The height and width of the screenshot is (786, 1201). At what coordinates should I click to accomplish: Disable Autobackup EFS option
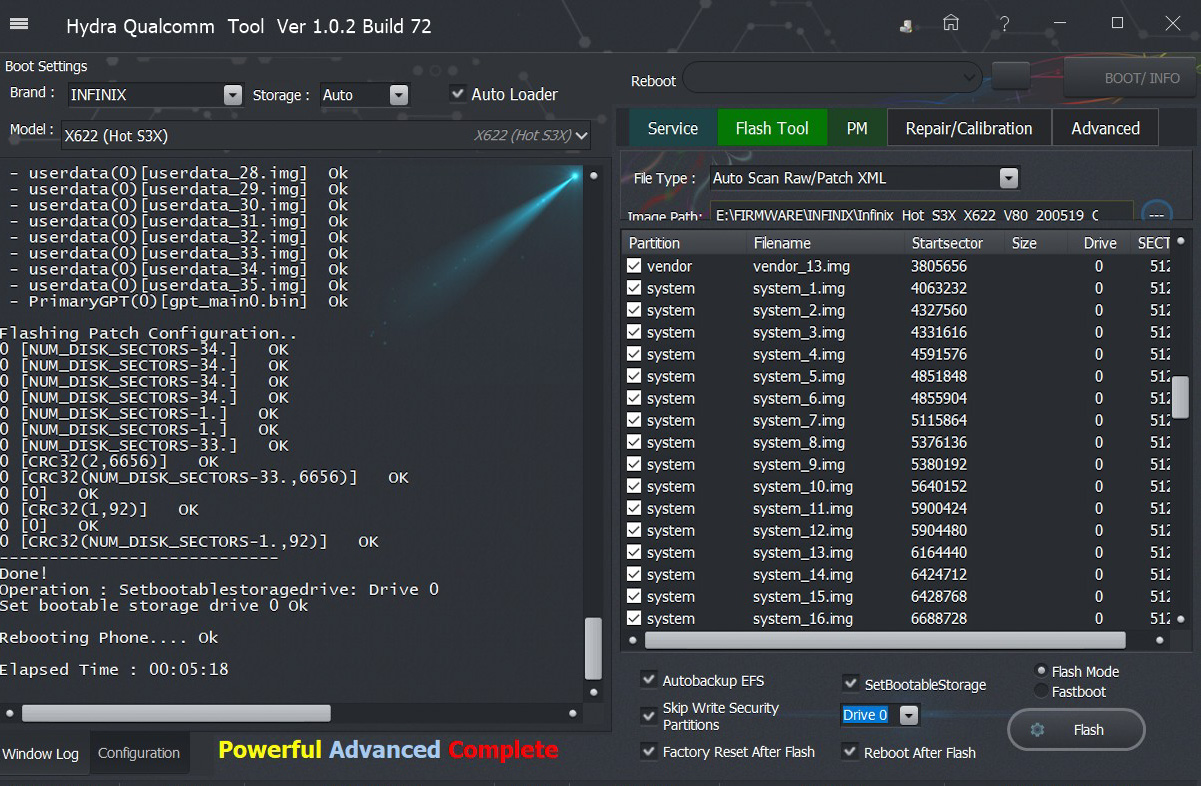(x=649, y=680)
